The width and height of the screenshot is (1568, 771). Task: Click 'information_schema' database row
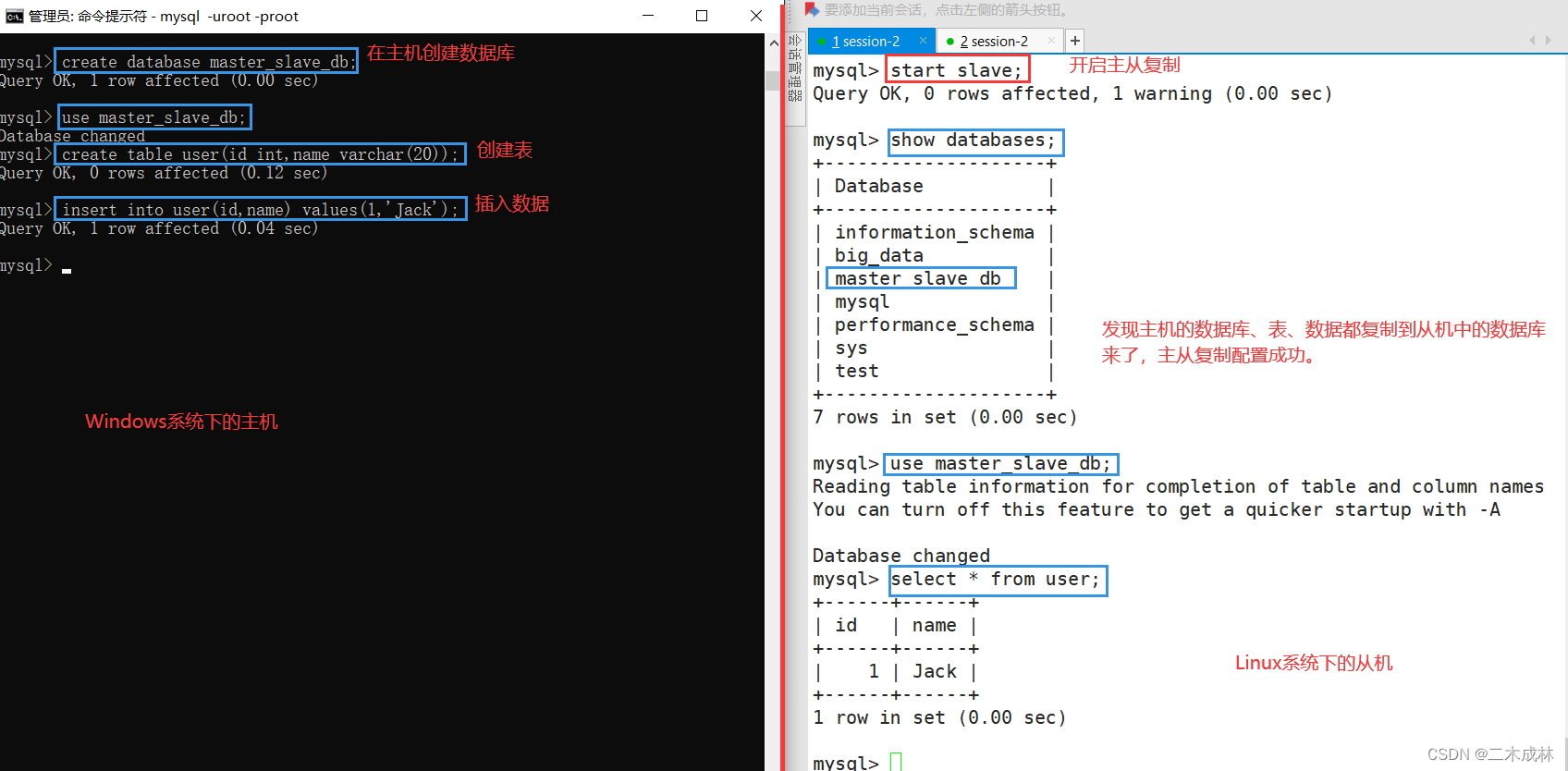tap(935, 232)
